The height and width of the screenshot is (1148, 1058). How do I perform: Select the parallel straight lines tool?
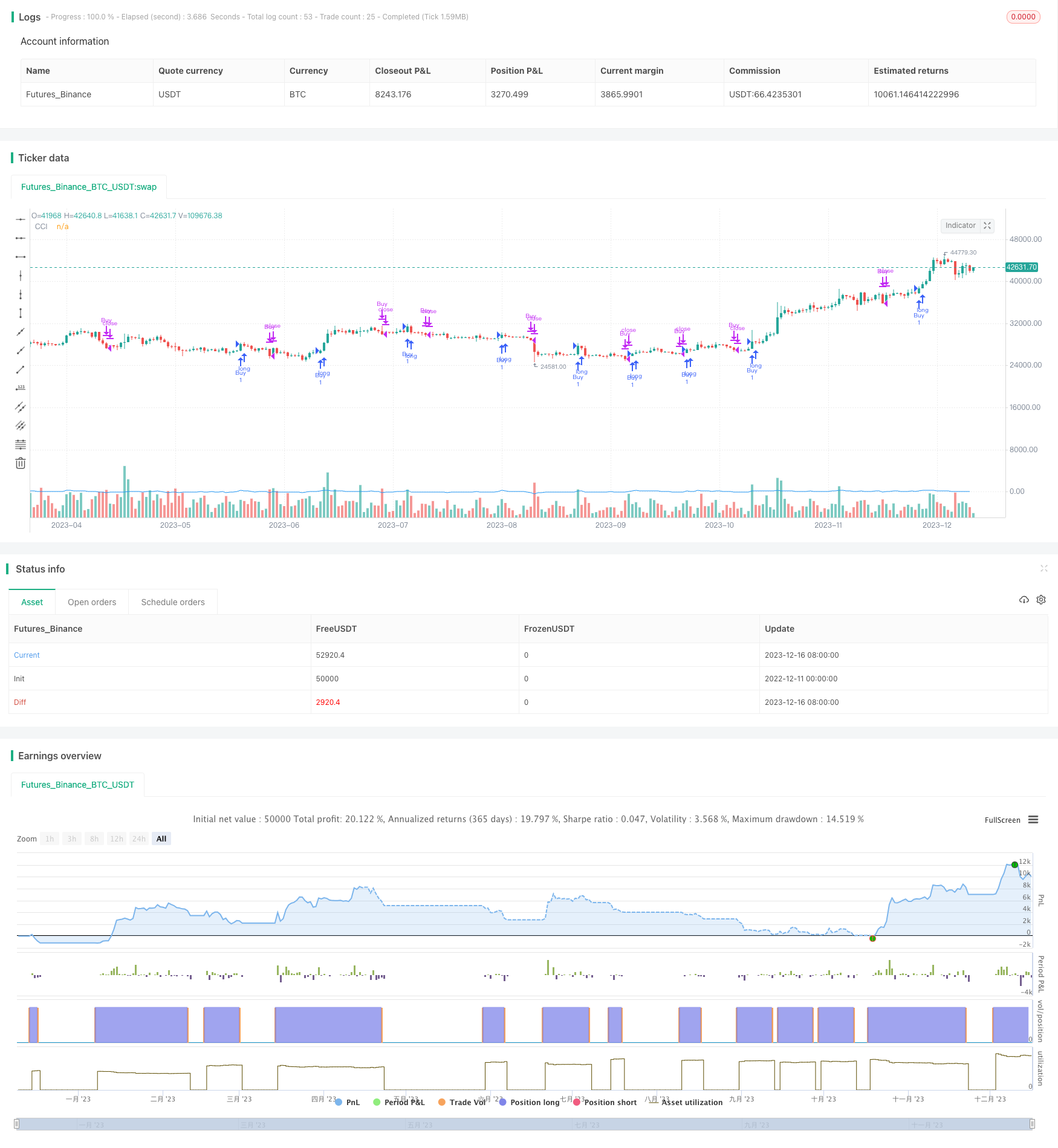pos(21,426)
